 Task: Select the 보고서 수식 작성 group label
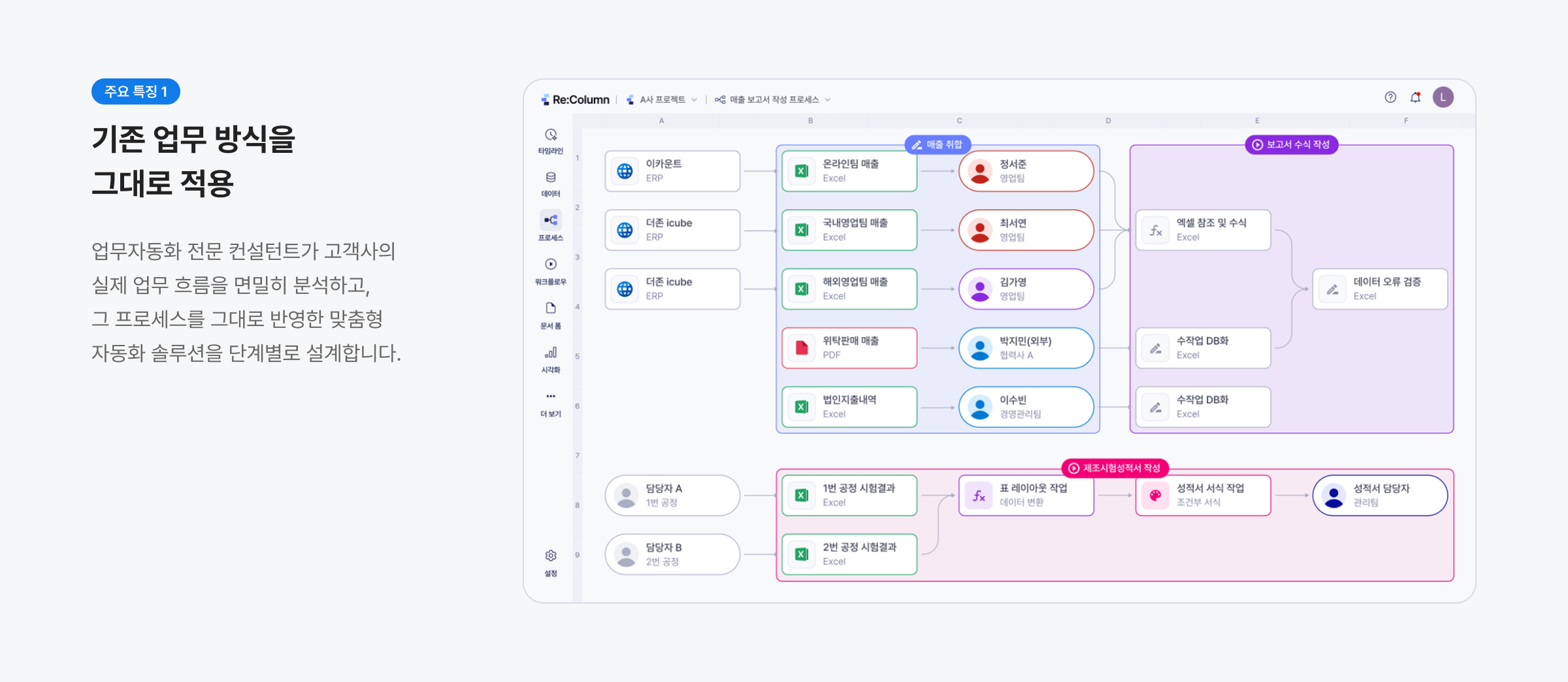1291,144
